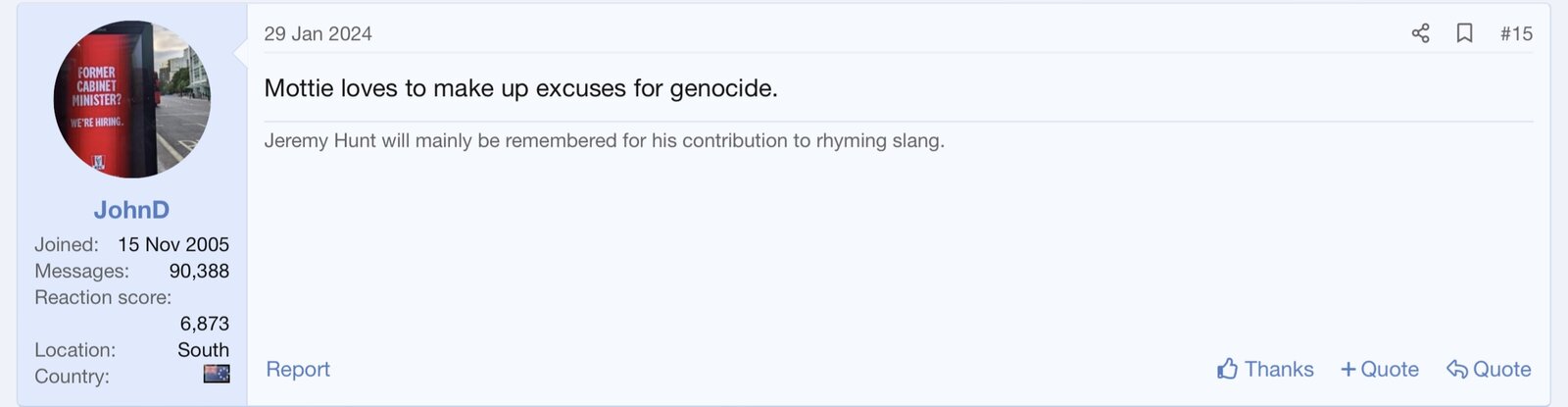Screen dimensions: 1568x407
Task: Click the share post icon
Action: (x=1420, y=33)
